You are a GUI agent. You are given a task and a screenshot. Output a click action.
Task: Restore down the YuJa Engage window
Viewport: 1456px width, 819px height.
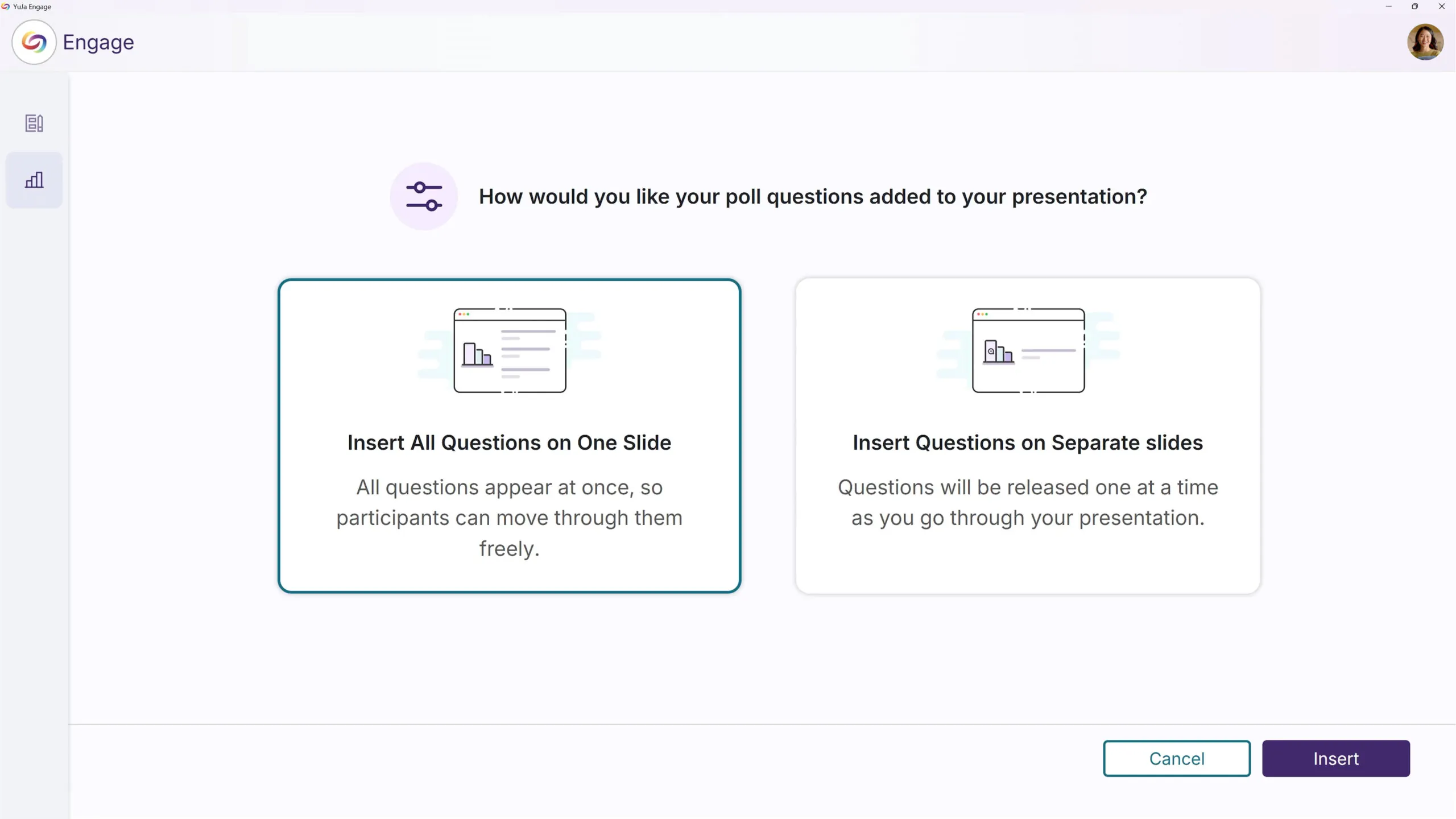[1414, 7]
